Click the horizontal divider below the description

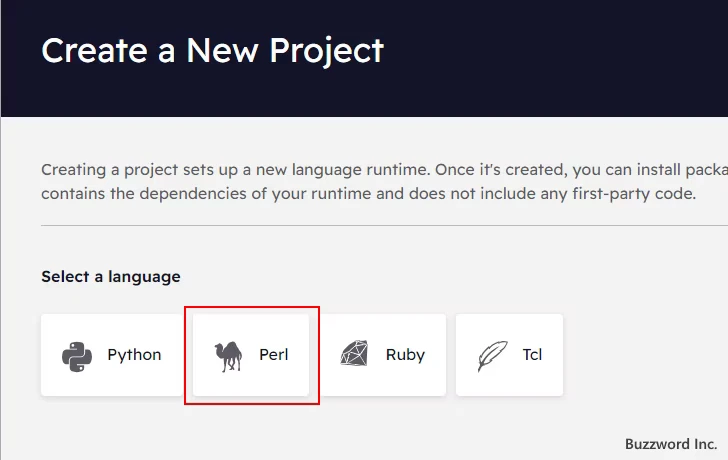coord(384,226)
